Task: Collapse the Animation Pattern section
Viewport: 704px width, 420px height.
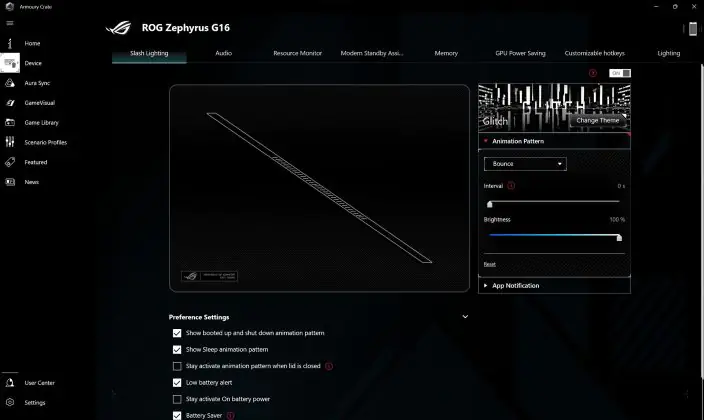Action: tap(554, 141)
